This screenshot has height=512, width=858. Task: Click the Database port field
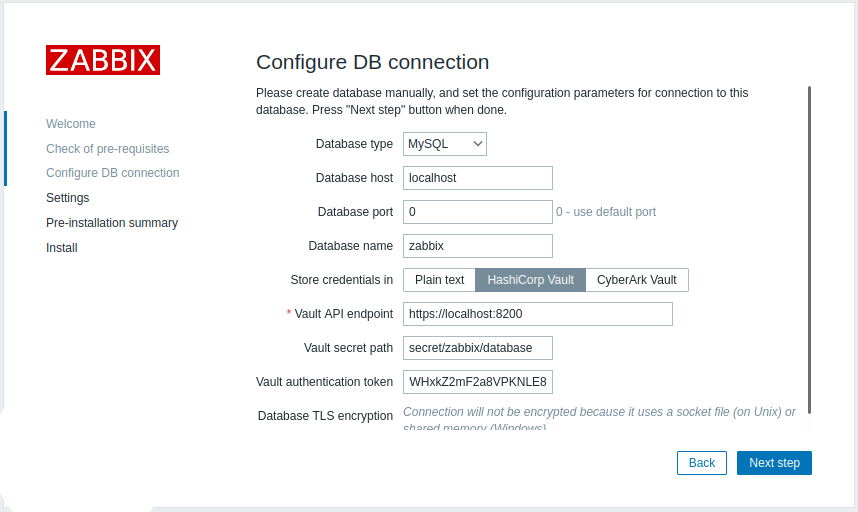click(x=478, y=212)
